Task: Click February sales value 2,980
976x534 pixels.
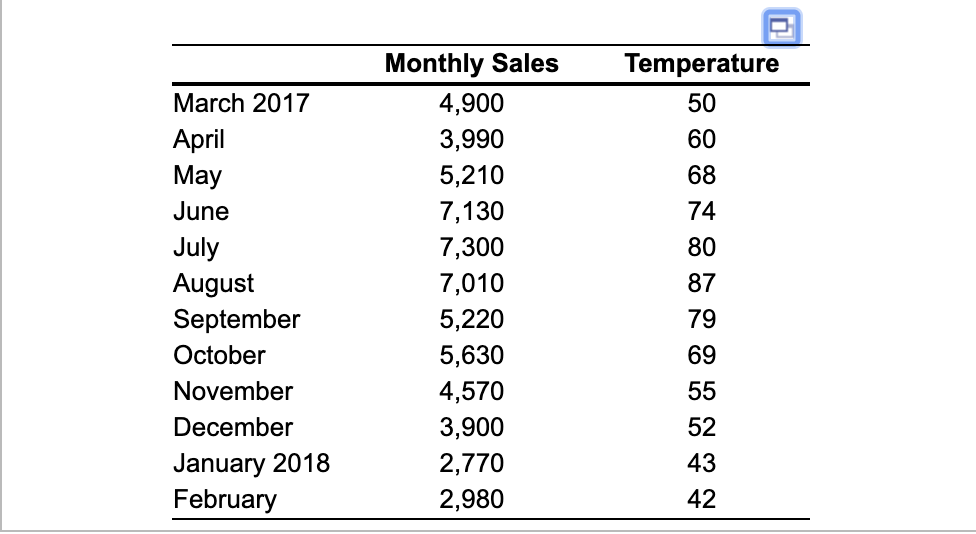Action: click(x=472, y=499)
